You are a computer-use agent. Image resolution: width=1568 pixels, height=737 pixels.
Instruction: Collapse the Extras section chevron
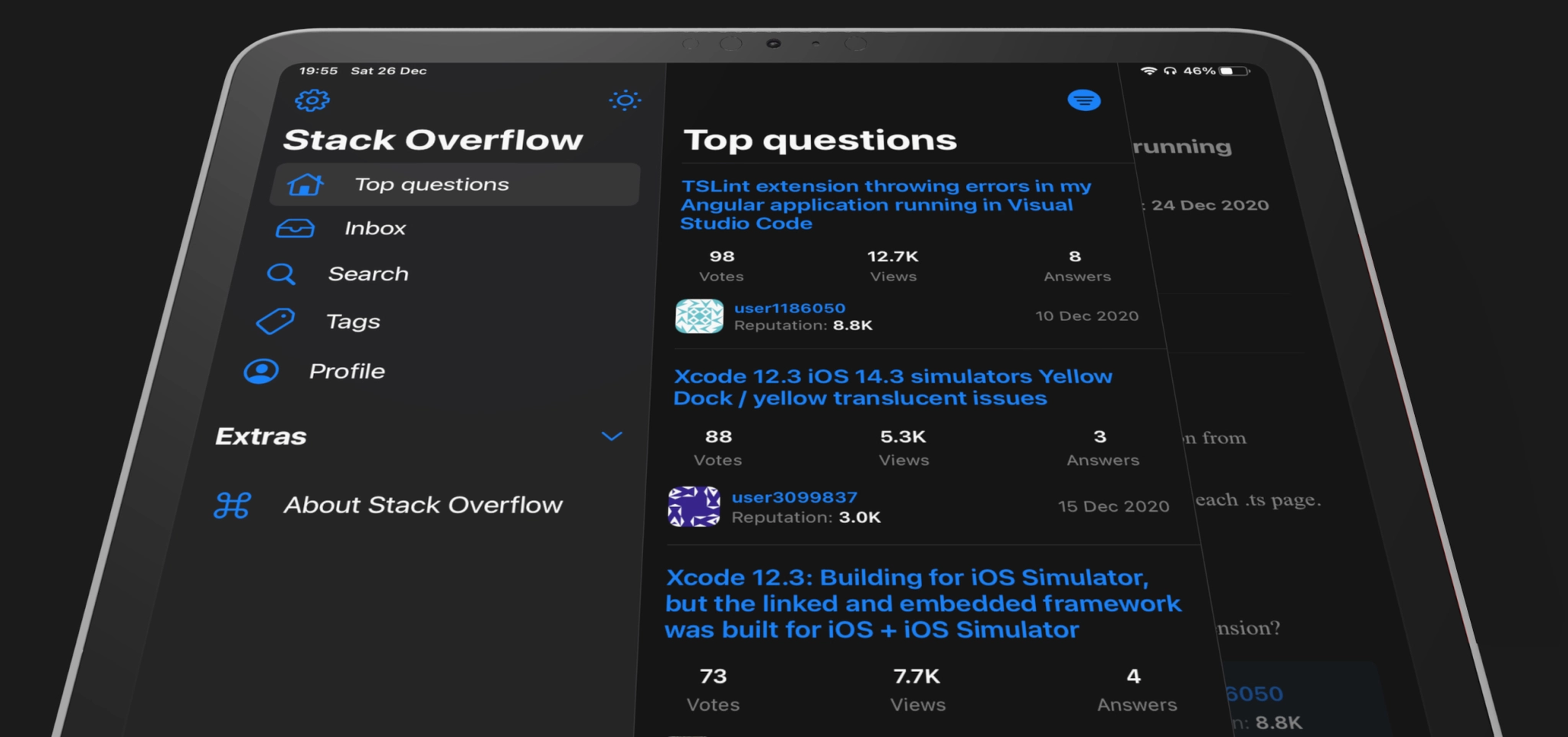(612, 436)
